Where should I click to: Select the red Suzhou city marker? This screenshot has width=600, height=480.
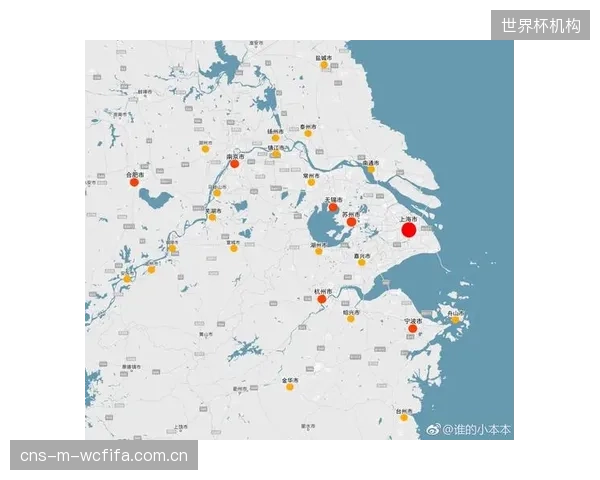tap(351, 222)
